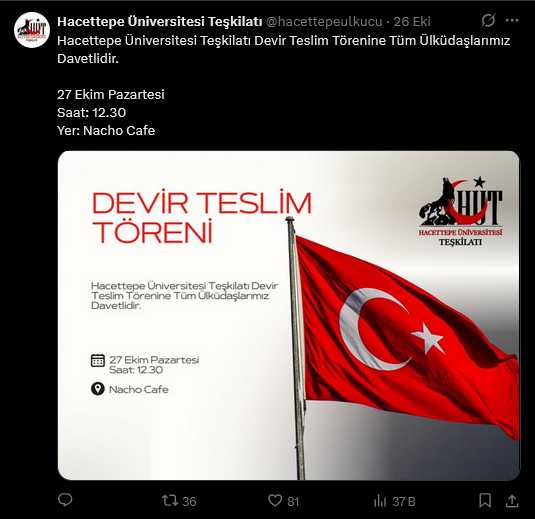Click the like count 81

[293, 501]
